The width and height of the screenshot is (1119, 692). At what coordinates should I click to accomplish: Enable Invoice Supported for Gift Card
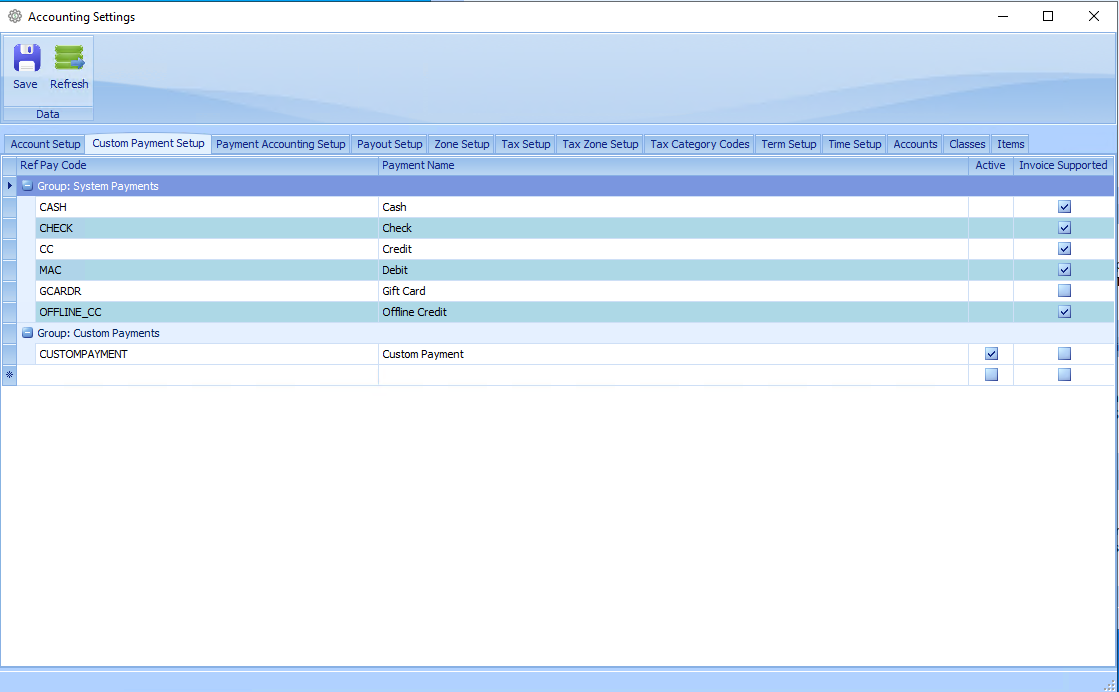point(1064,291)
